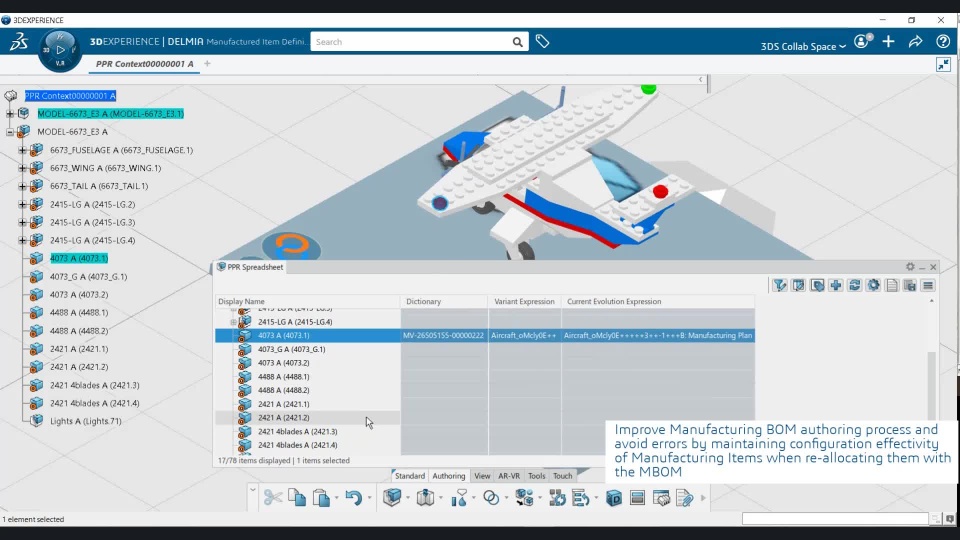Open dropdown arrow next to Paste icon

tap(337, 498)
